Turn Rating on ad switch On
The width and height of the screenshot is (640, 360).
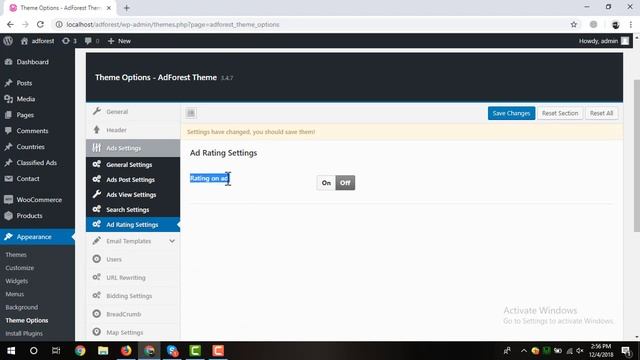coord(326,183)
